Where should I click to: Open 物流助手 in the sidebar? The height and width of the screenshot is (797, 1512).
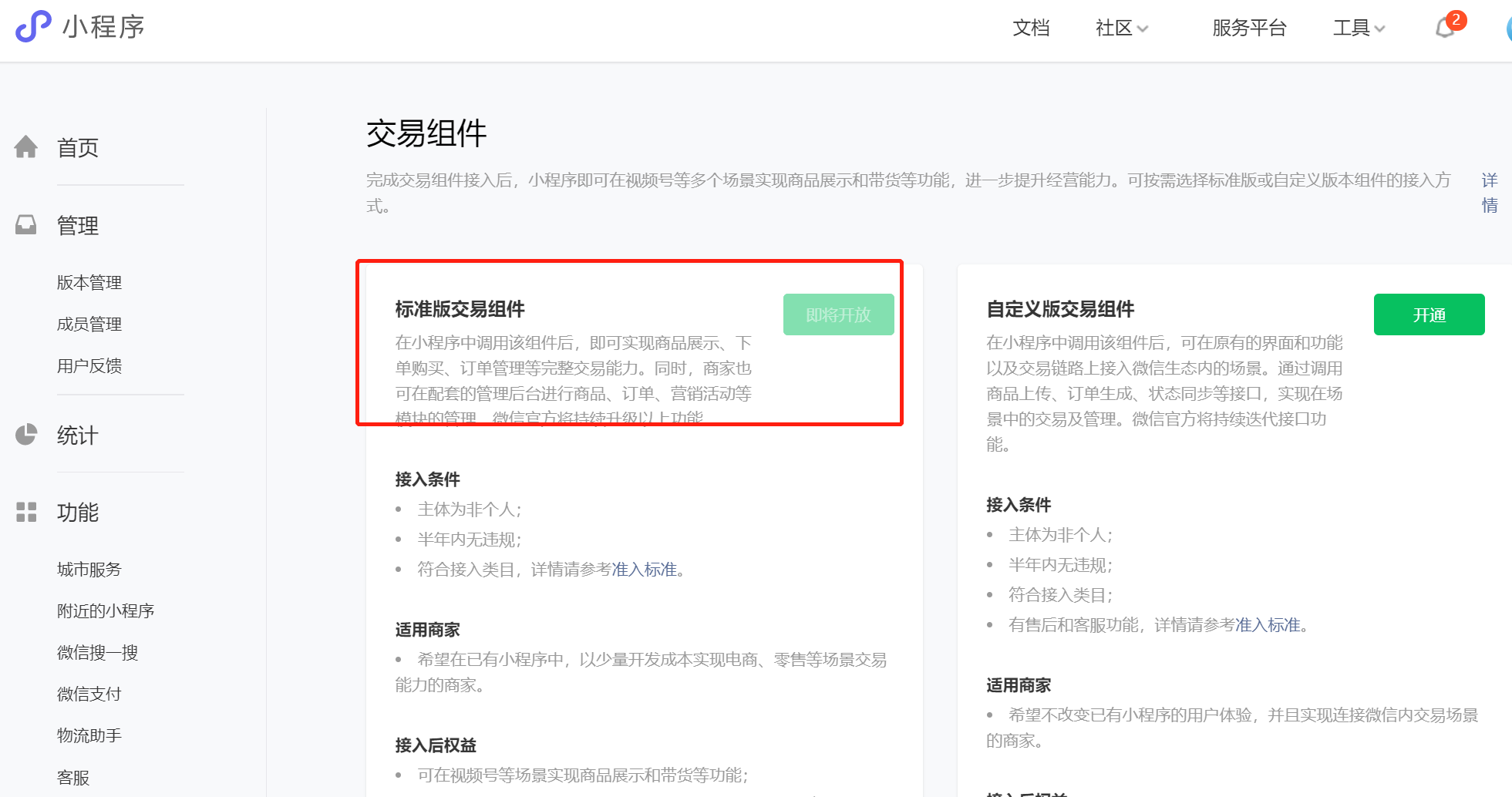(x=89, y=736)
